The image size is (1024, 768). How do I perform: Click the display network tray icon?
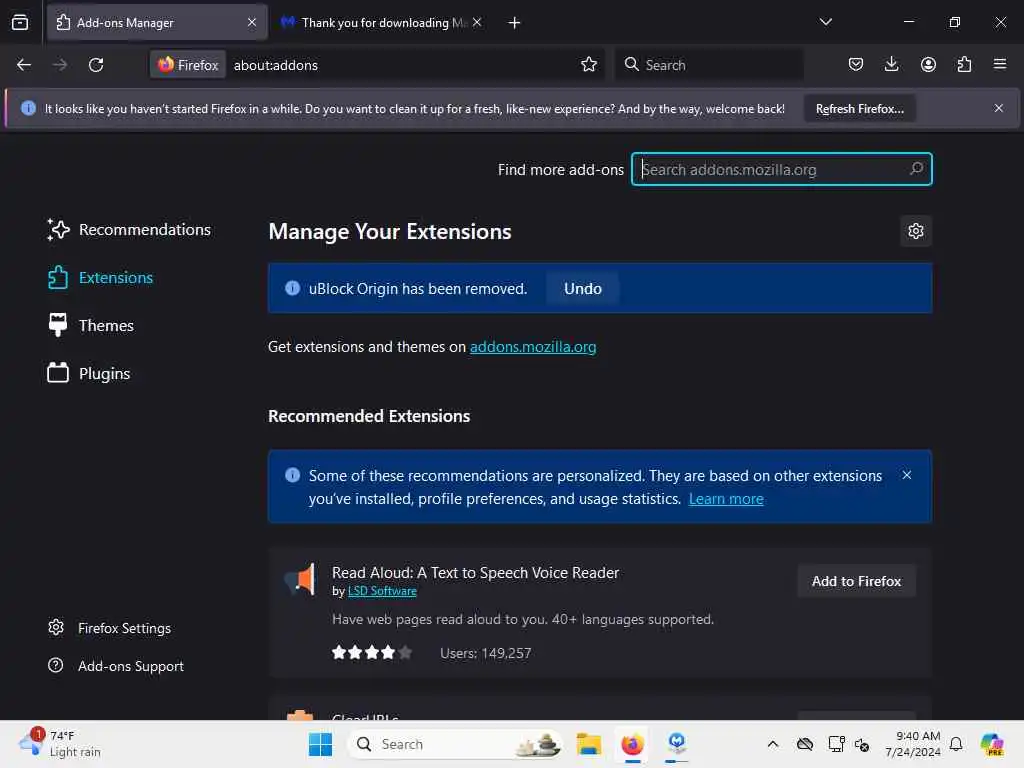[835, 744]
